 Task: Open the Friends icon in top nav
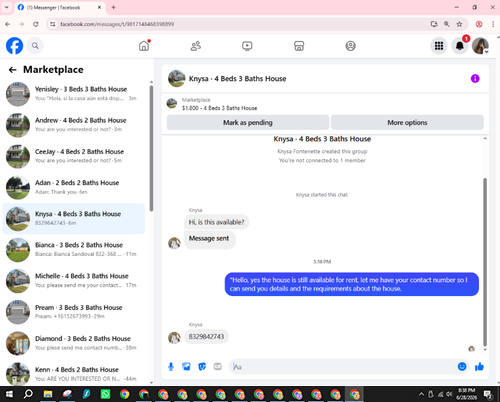pos(196,46)
